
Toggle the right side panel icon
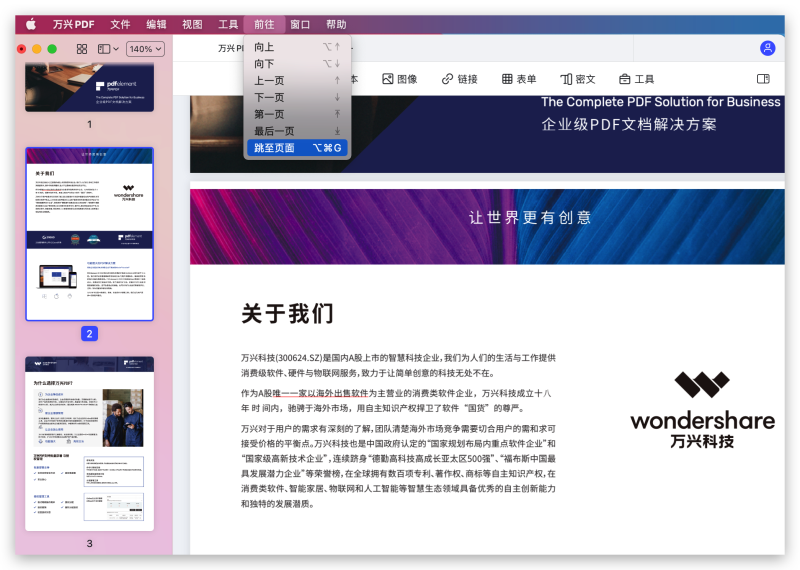(x=763, y=79)
